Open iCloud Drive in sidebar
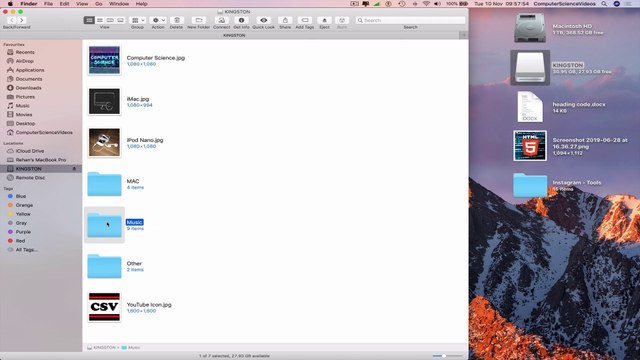The image size is (640, 360). 30,151
